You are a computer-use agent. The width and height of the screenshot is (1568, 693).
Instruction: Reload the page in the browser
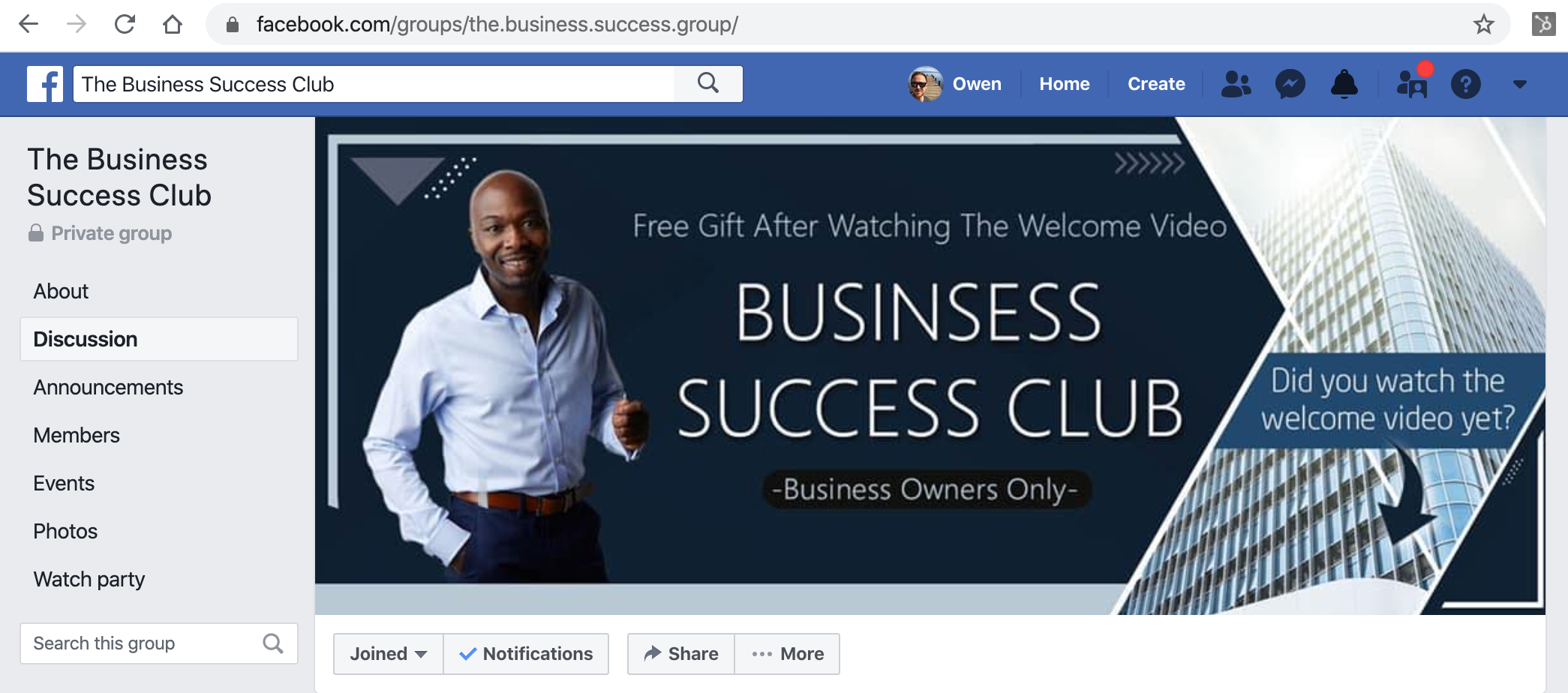[125, 25]
